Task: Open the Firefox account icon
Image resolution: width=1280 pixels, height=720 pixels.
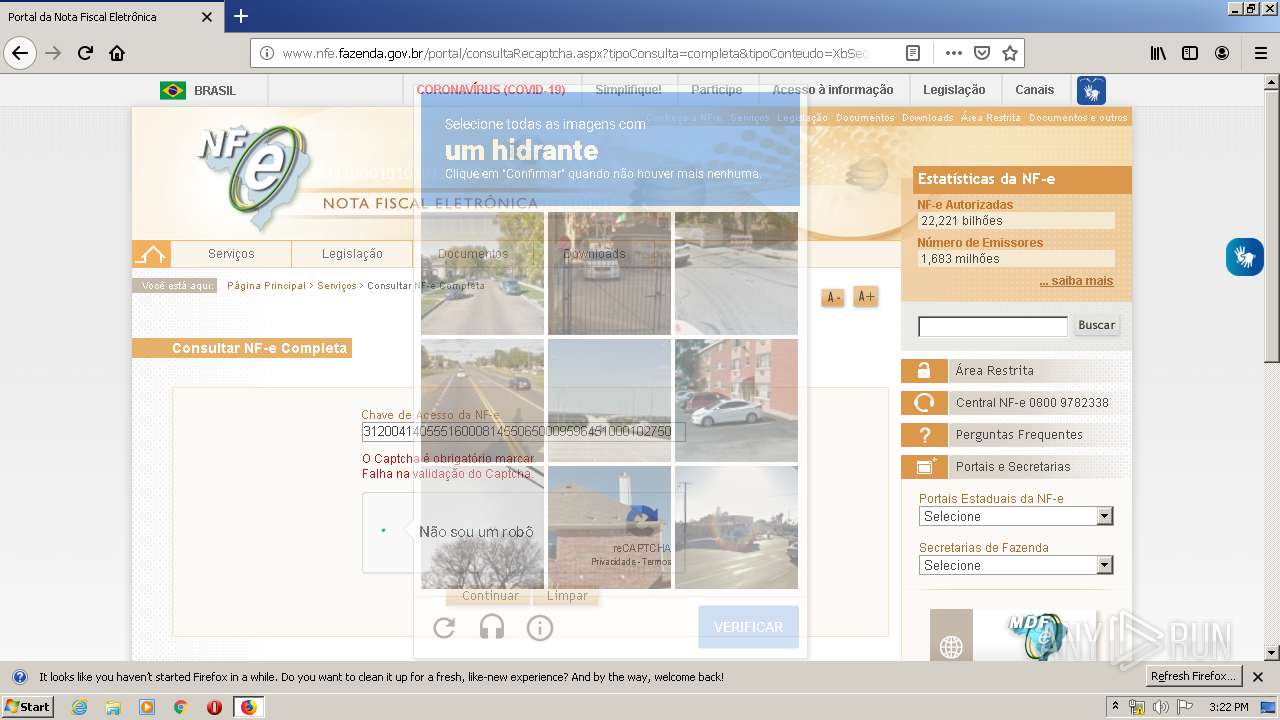Action: 1222,53
